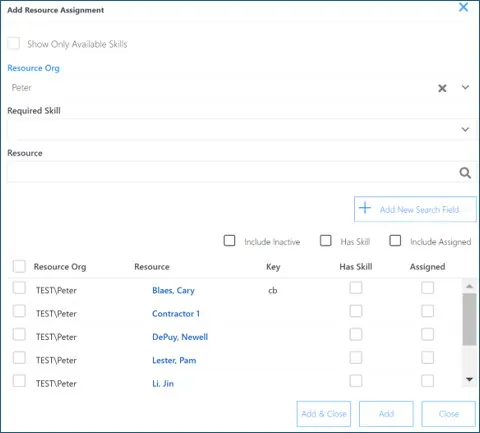Click the resource list scrollbar thumb

[469, 319]
